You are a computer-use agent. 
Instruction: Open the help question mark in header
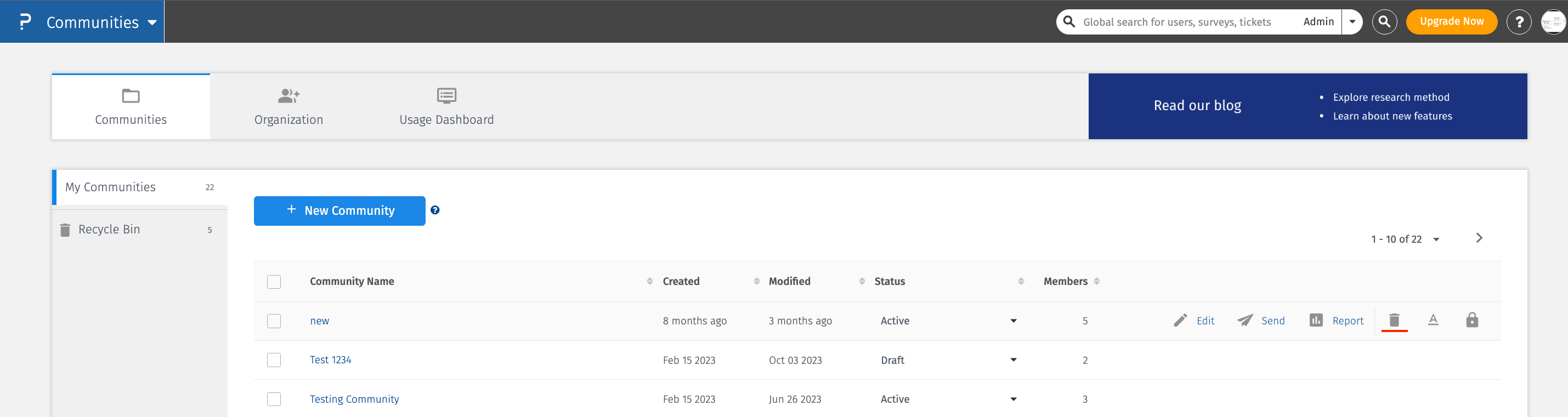tap(1518, 22)
